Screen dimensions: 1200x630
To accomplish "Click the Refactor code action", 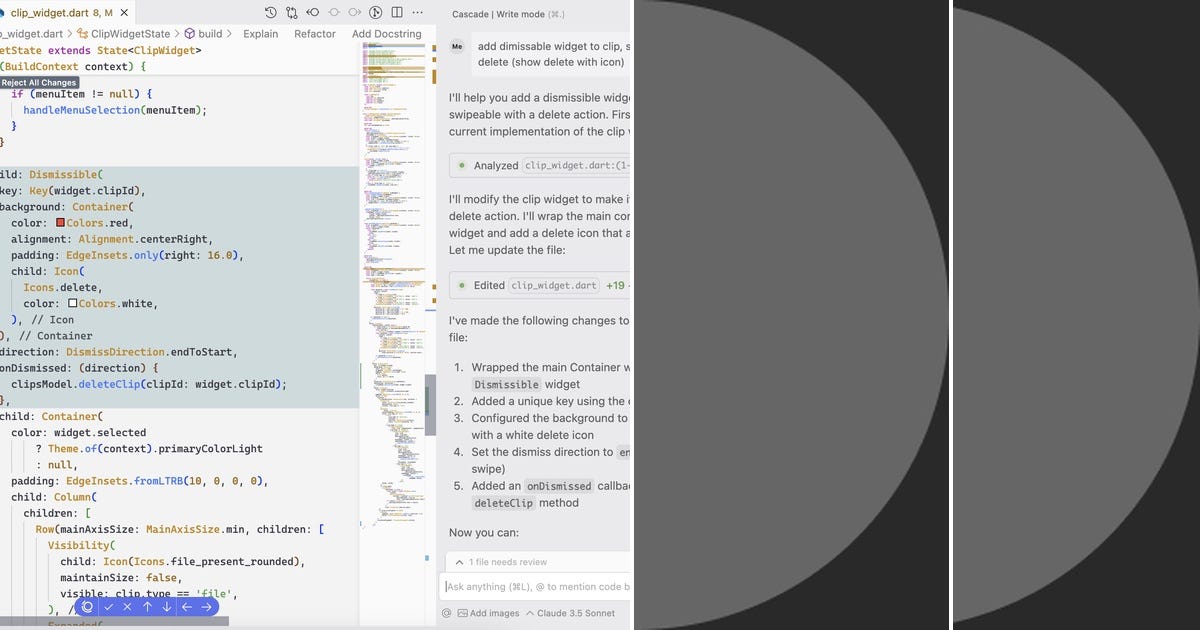I will point(314,33).
